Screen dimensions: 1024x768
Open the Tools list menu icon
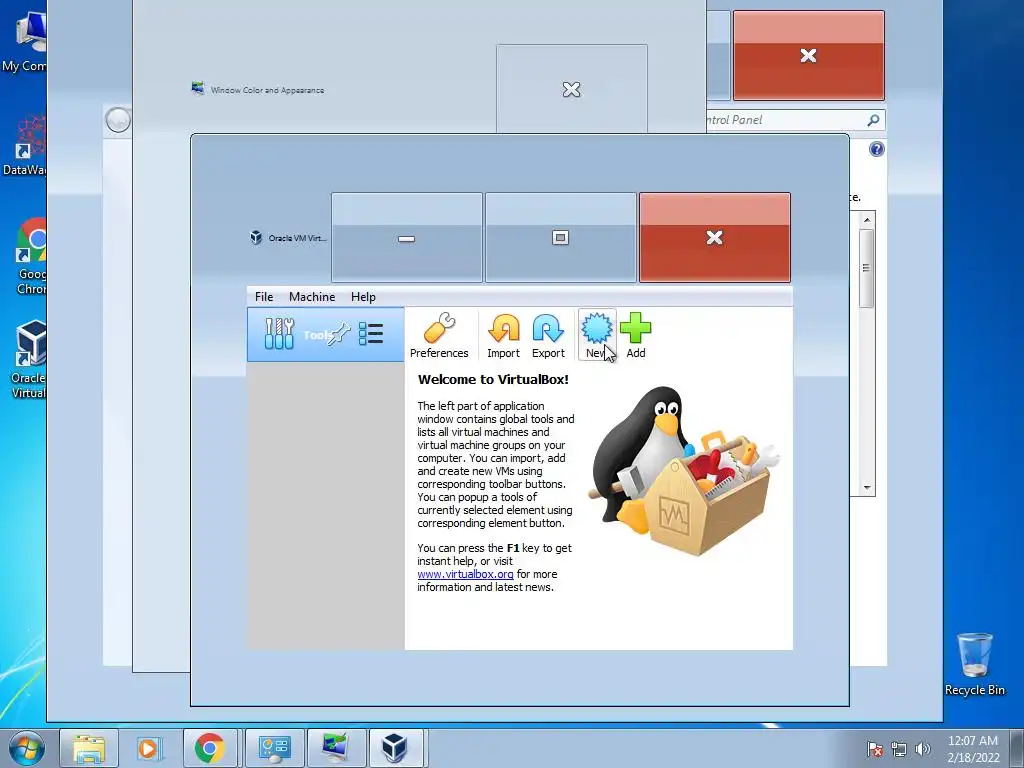[x=371, y=334]
